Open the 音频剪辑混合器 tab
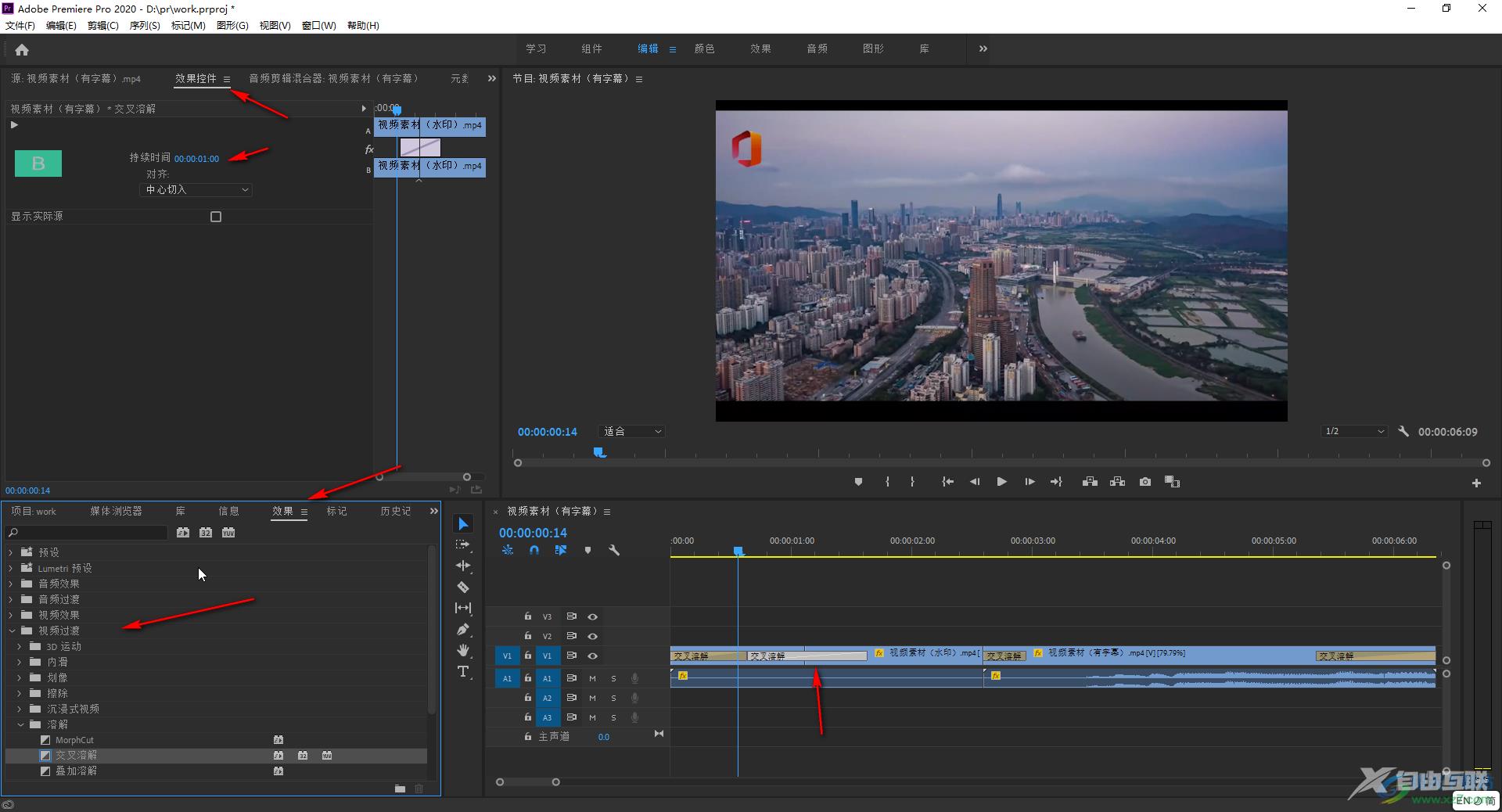The image size is (1502, 812). (334, 78)
